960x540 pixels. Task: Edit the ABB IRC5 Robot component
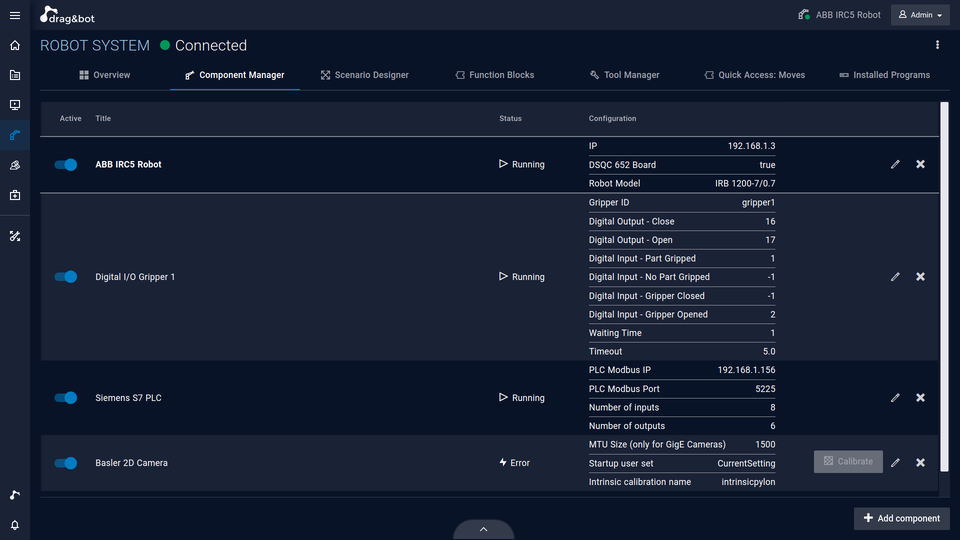pos(895,164)
